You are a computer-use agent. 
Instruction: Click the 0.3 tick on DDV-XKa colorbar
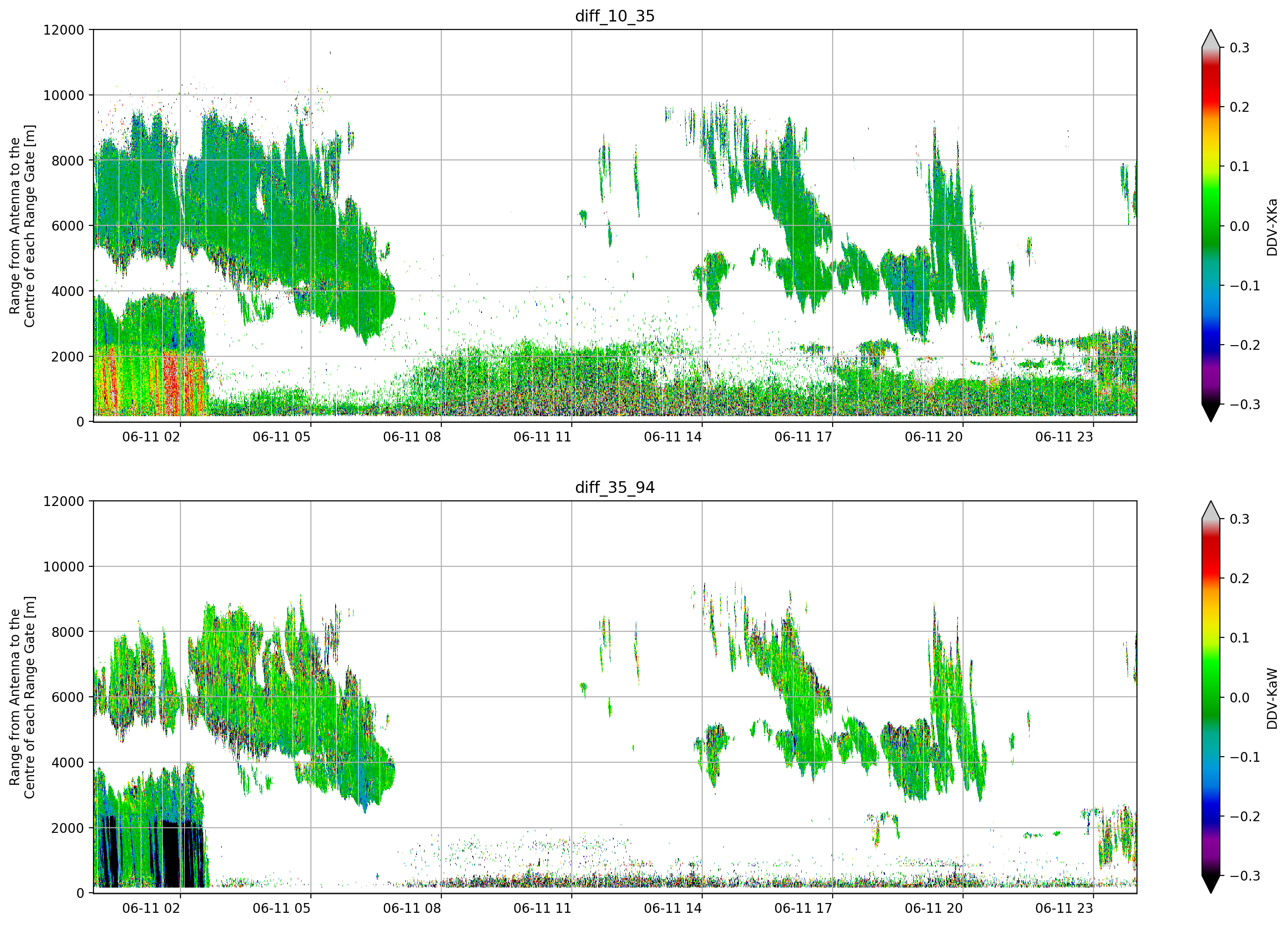(x=1239, y=48)
